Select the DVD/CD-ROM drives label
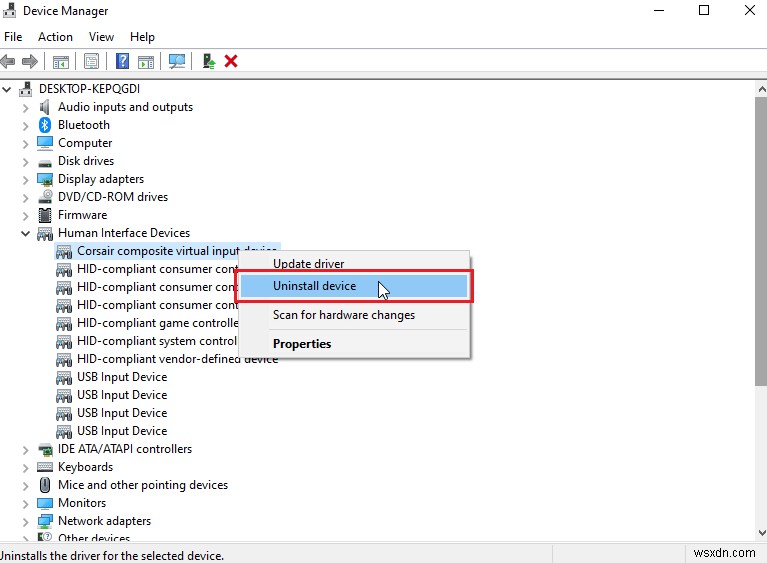The image size is (767, 563). pyautogui.click(x=113, y=197)
